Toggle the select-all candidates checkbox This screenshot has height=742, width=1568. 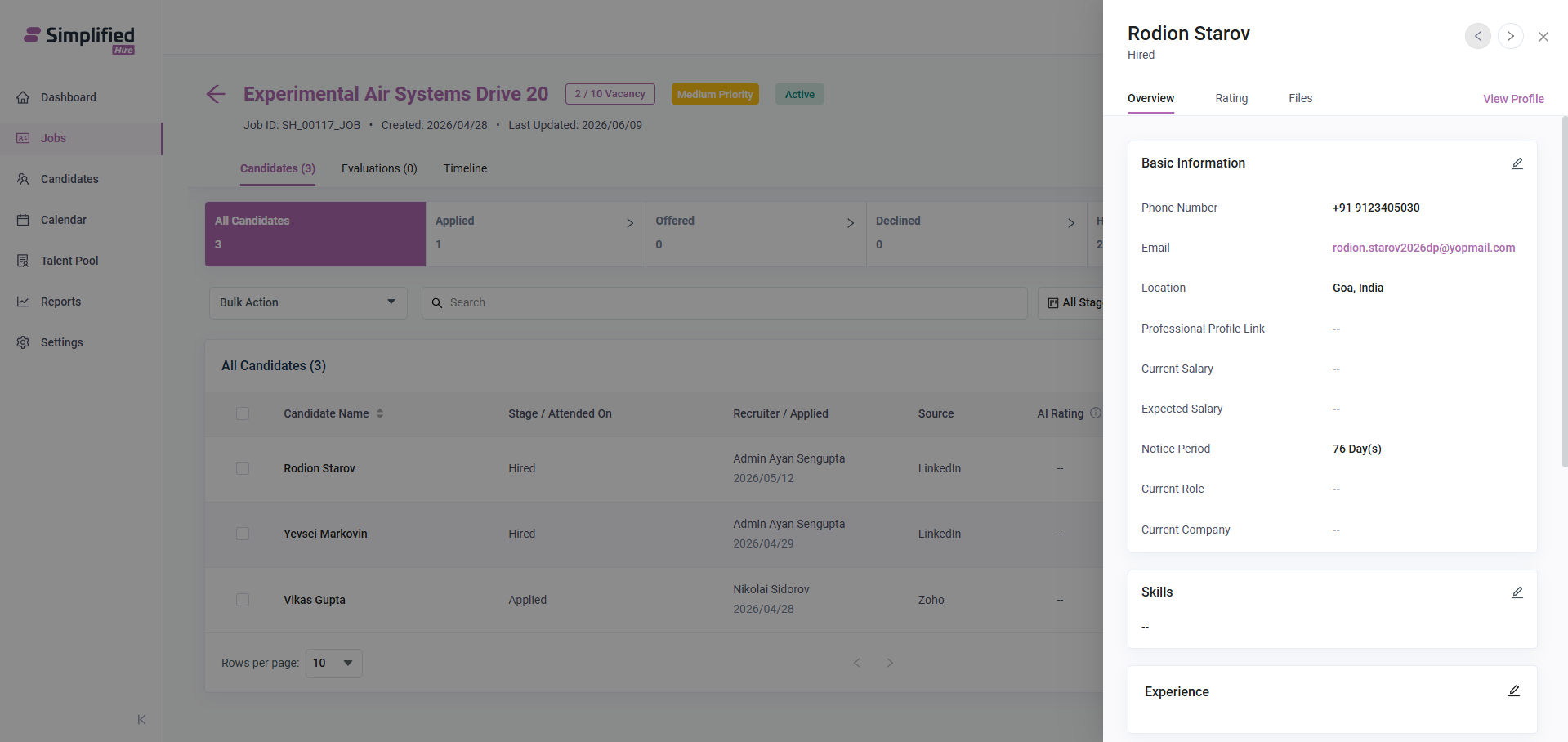tap(243, 413)
